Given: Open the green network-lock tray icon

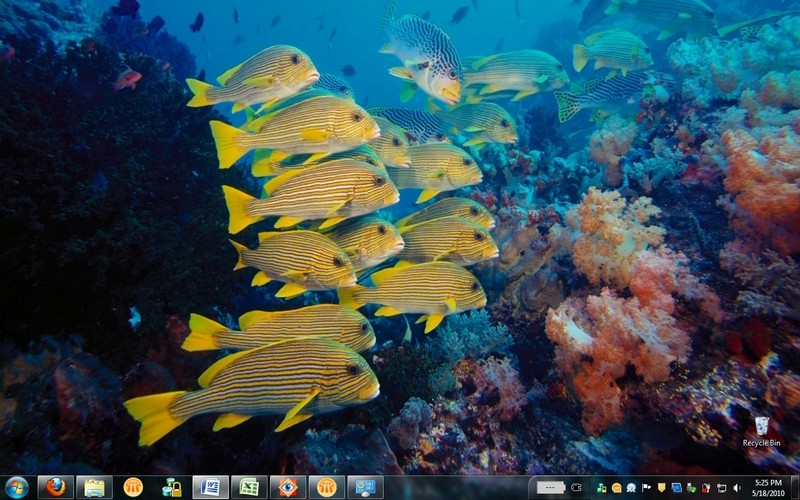Looking at the screenshot, I should [602, 488].
